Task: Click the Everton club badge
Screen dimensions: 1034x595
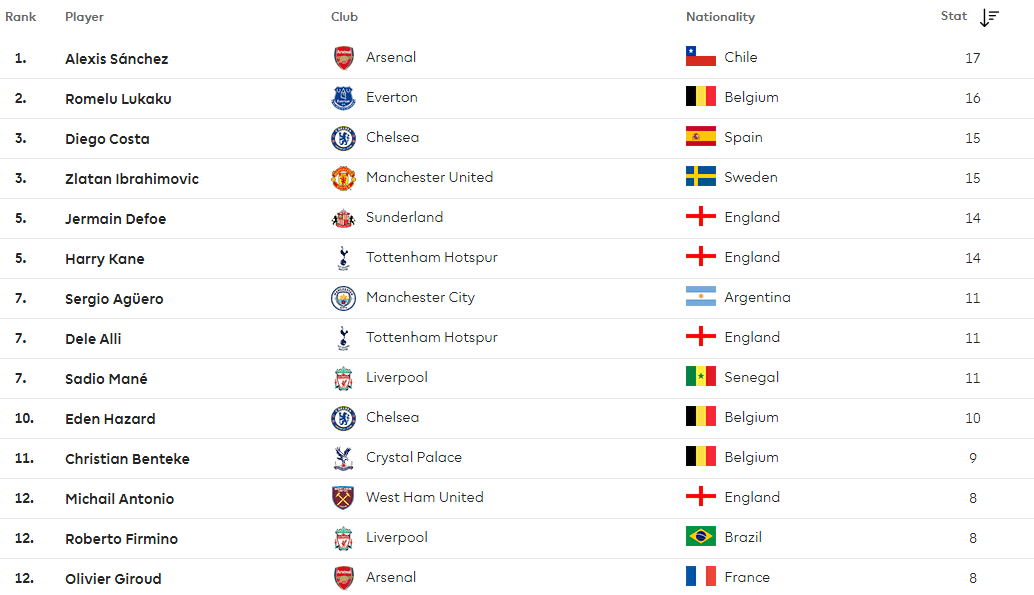Action: point(344,98)
